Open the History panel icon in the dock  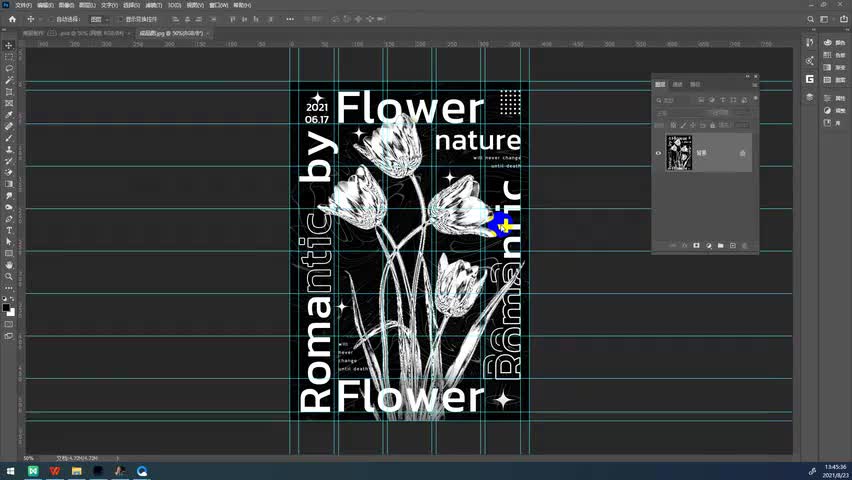810,42
